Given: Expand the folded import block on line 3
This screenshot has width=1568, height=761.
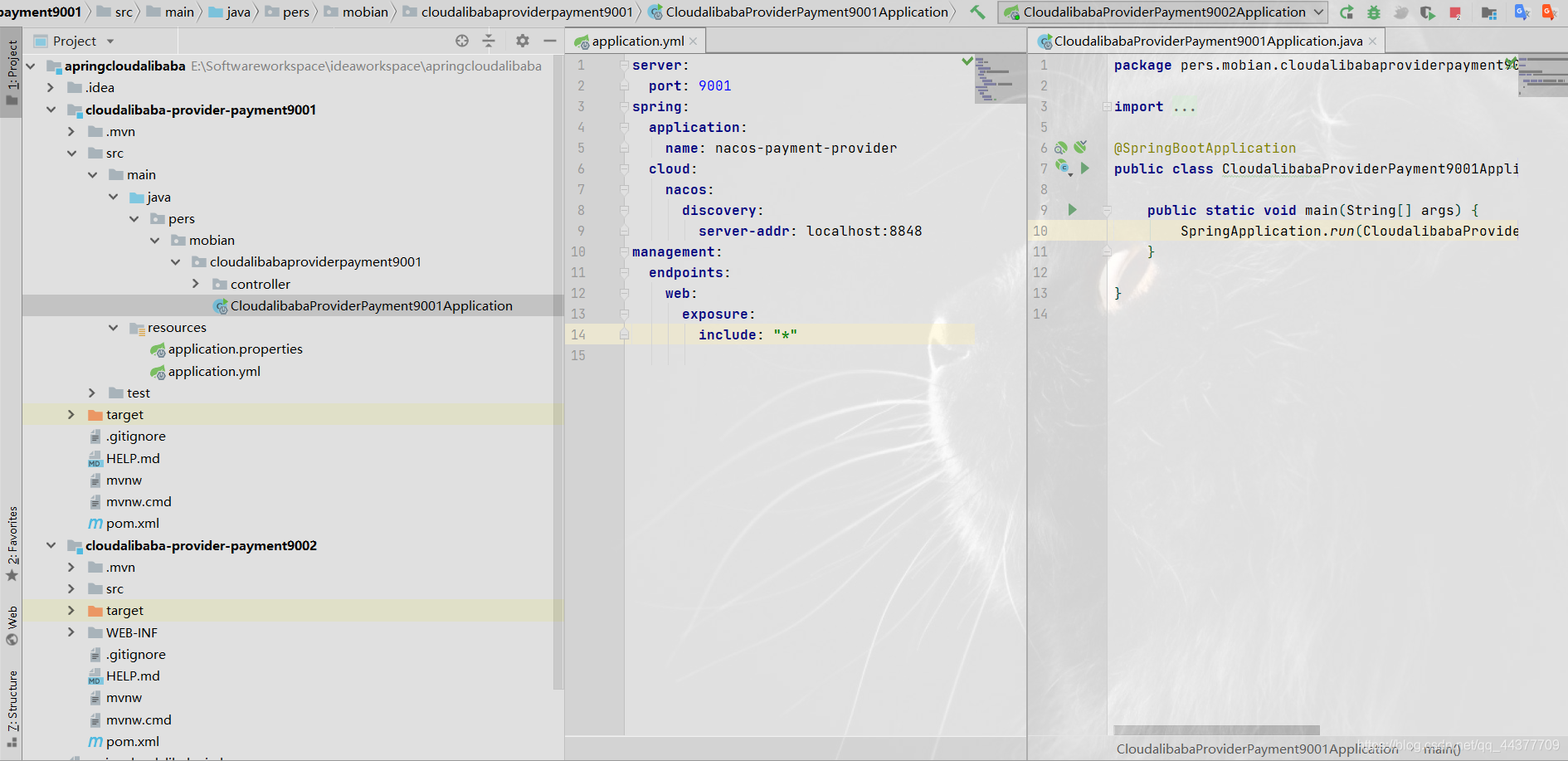Looking at the screenshot, I should 1107,106.
